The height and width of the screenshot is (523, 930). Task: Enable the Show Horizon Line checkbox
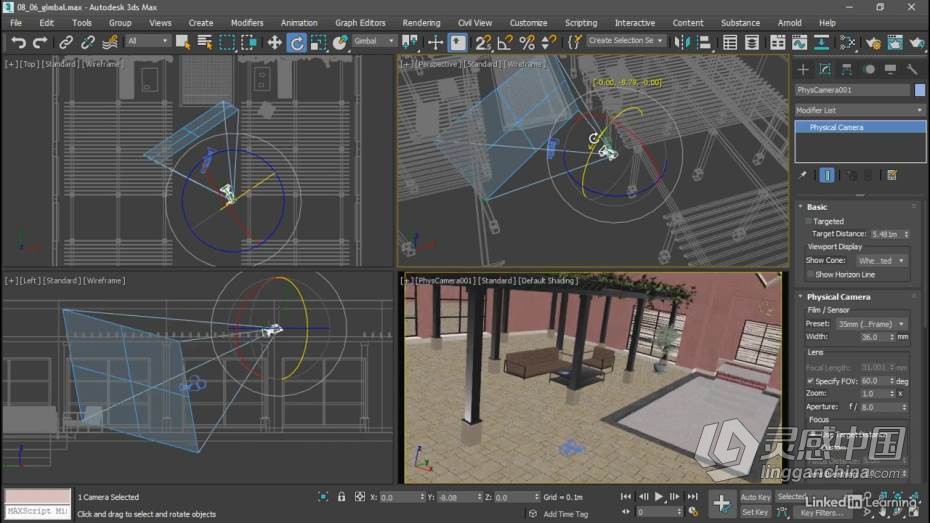[810, 275]
